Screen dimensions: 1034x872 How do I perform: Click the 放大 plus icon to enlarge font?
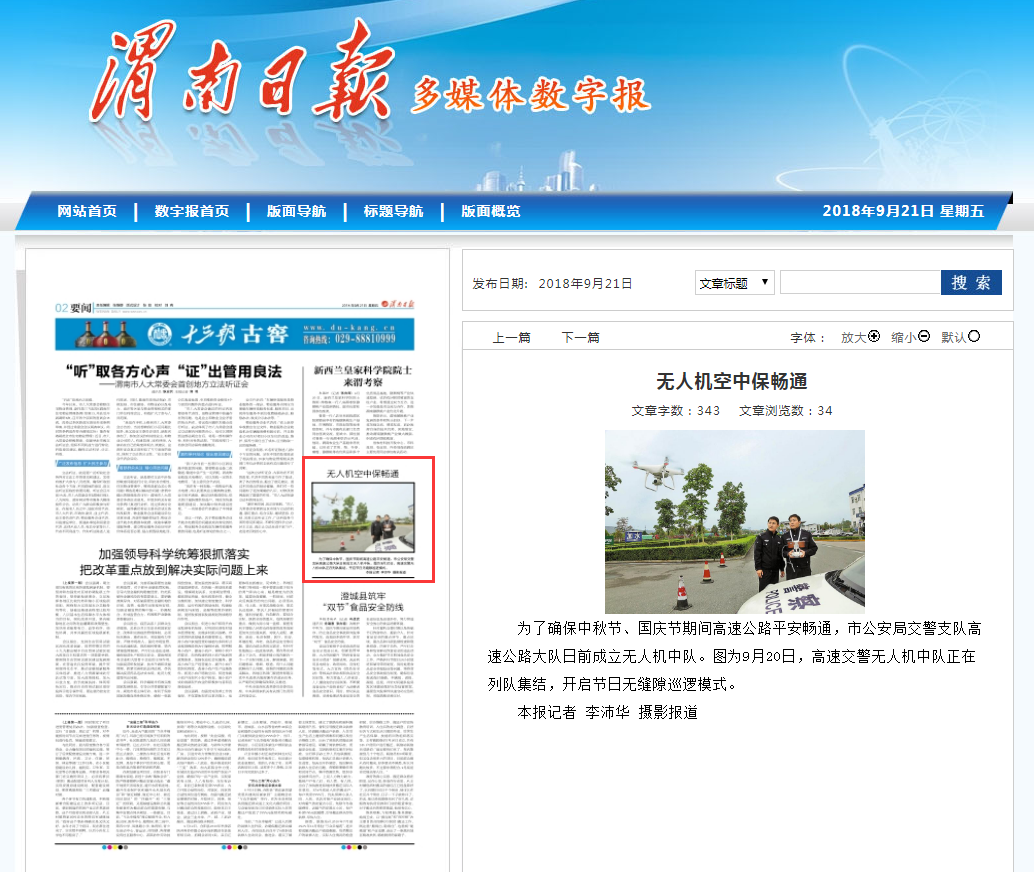pos(874,337)
